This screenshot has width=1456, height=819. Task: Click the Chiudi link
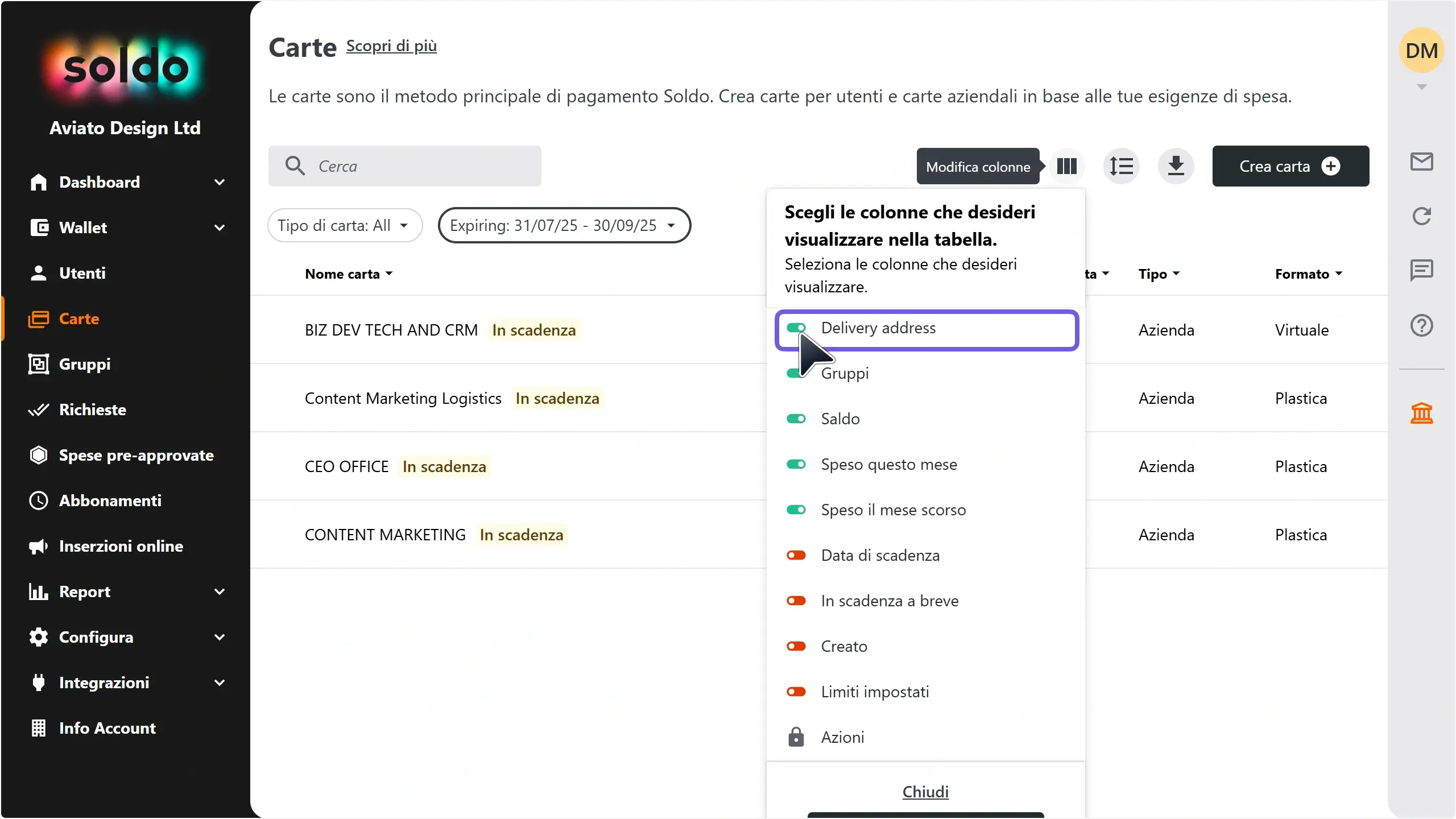pos(925,792)
